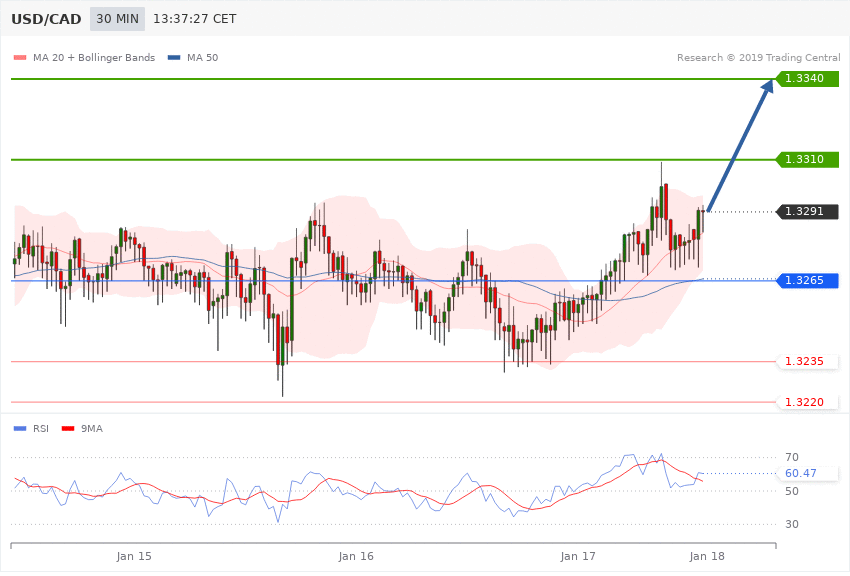Image resolution: width=850 pixels, height=576 pixels.
Task: Click the 1.3291 current price tag
Action: [808, 211]
